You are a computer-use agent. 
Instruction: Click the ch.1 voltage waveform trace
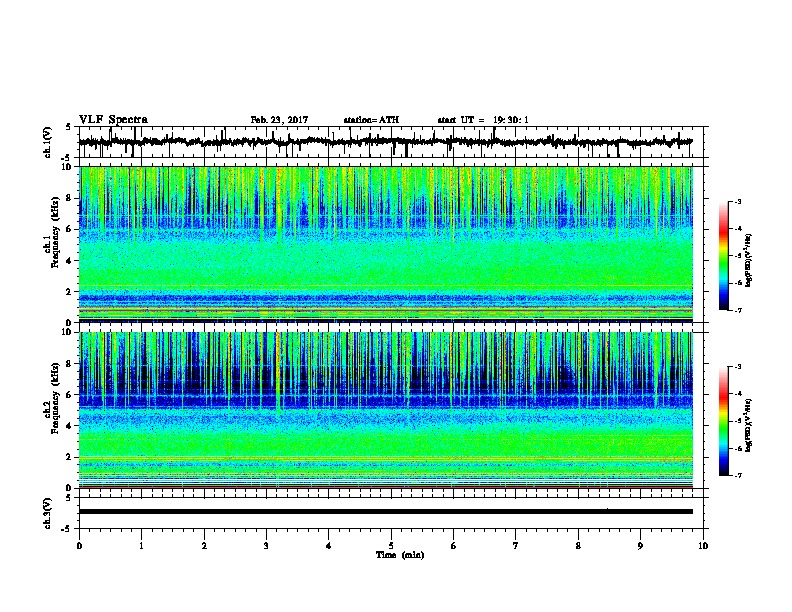pyautogui.click(x=385, y=142)
